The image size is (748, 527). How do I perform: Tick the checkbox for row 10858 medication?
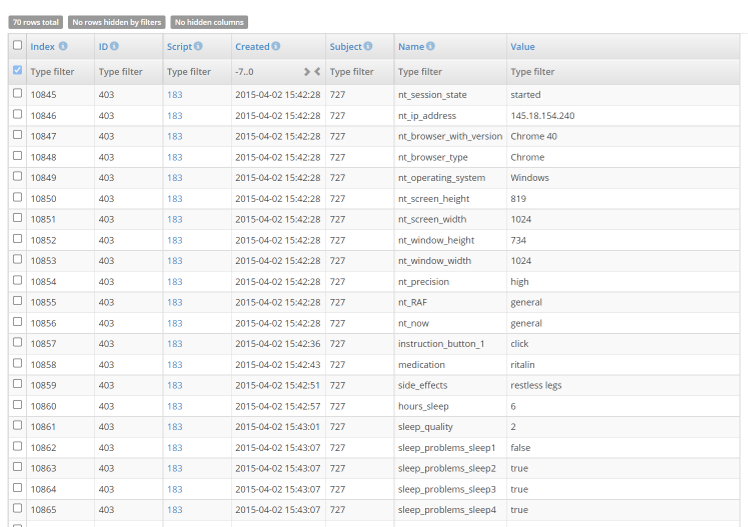coord(17,364)
